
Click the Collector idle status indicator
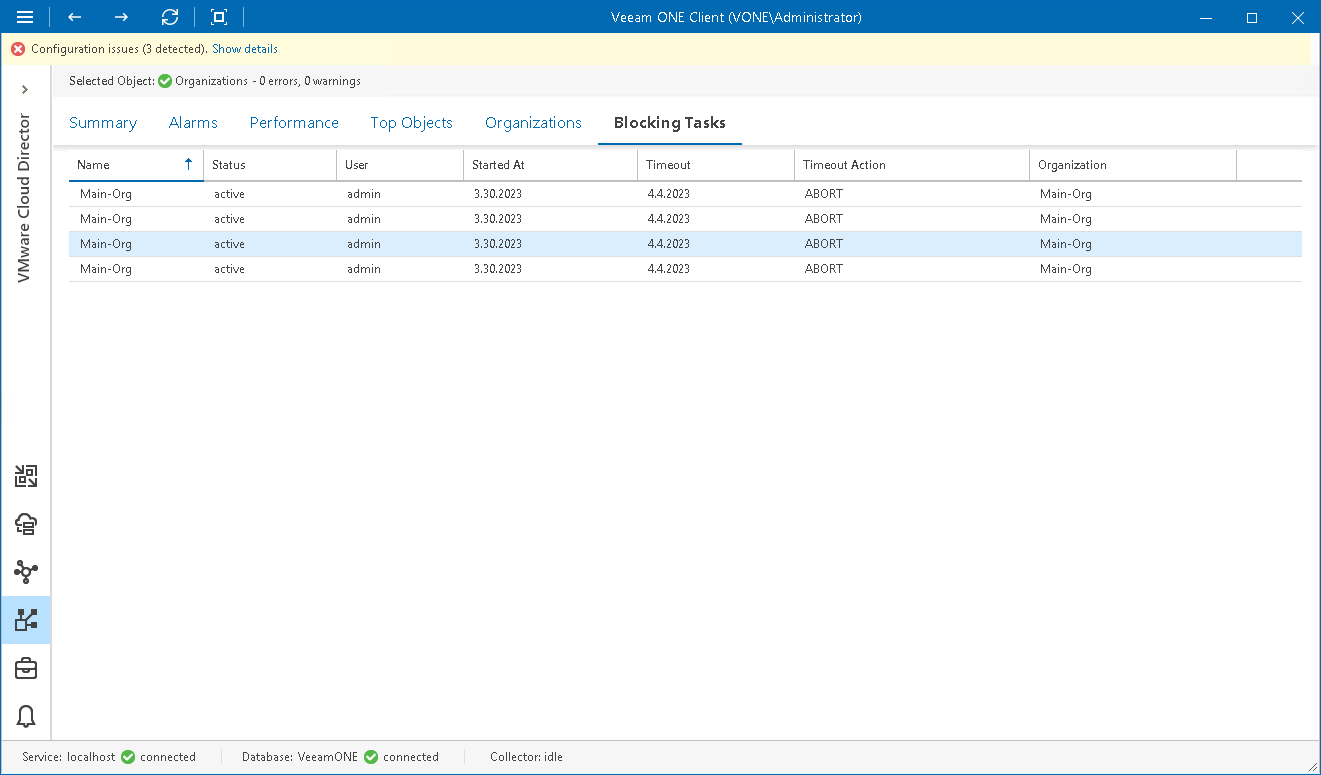click(x=525, y=757)
